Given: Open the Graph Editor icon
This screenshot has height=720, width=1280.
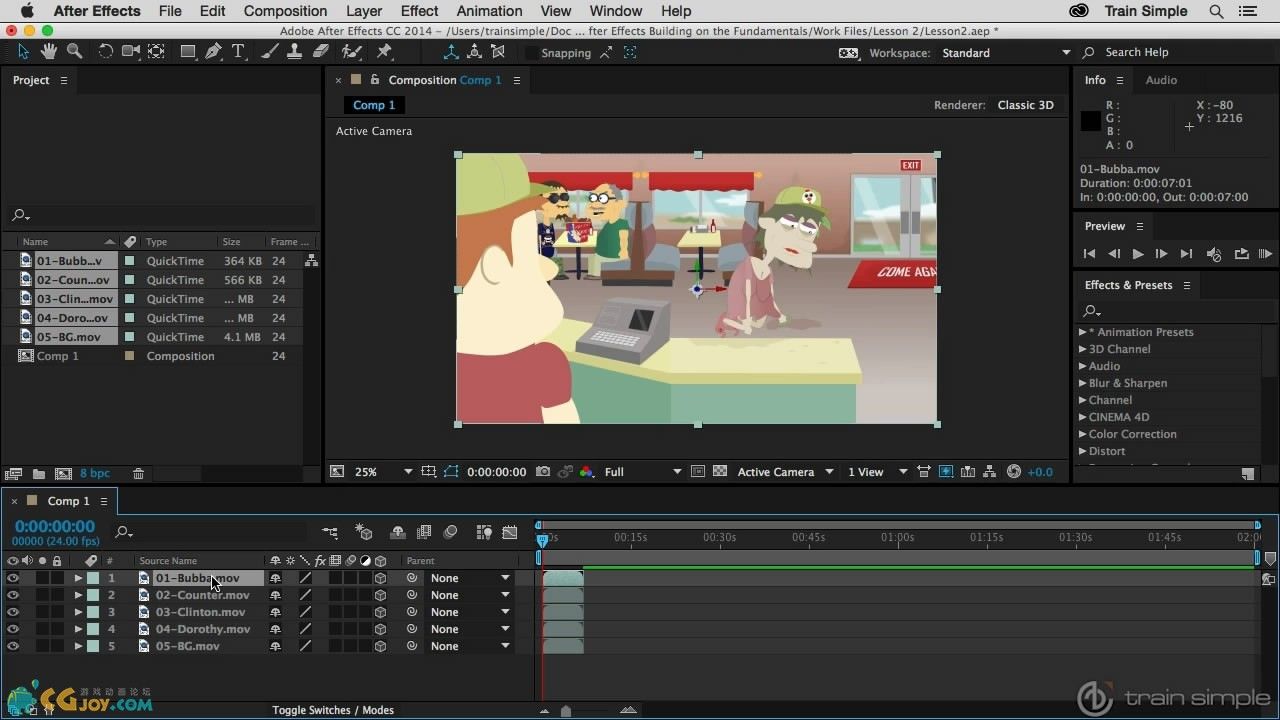Looking at the screenshot, I should coord(510,533).
